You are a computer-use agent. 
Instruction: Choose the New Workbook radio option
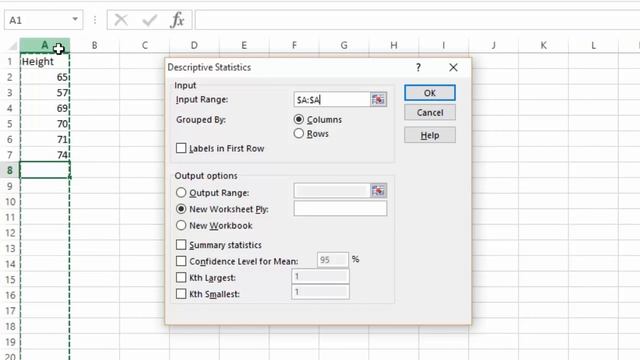[x=181, y=225]
